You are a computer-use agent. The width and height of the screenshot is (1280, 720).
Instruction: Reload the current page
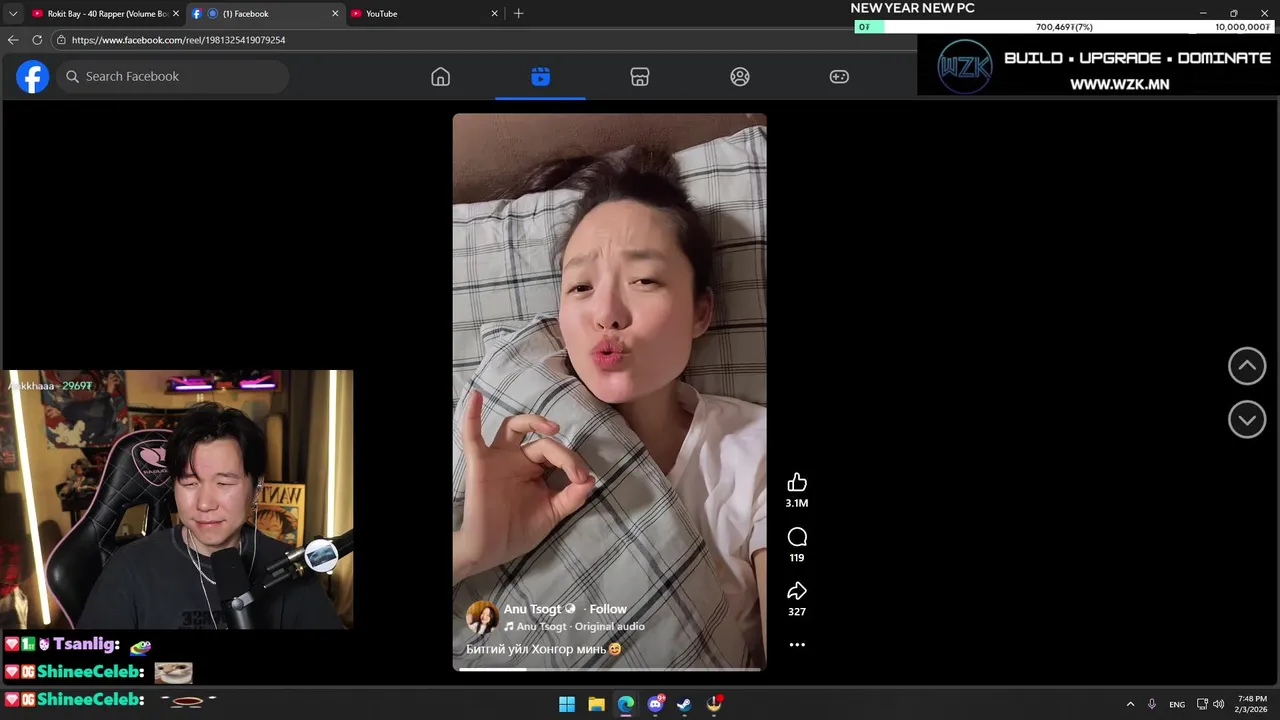[37, 40]
